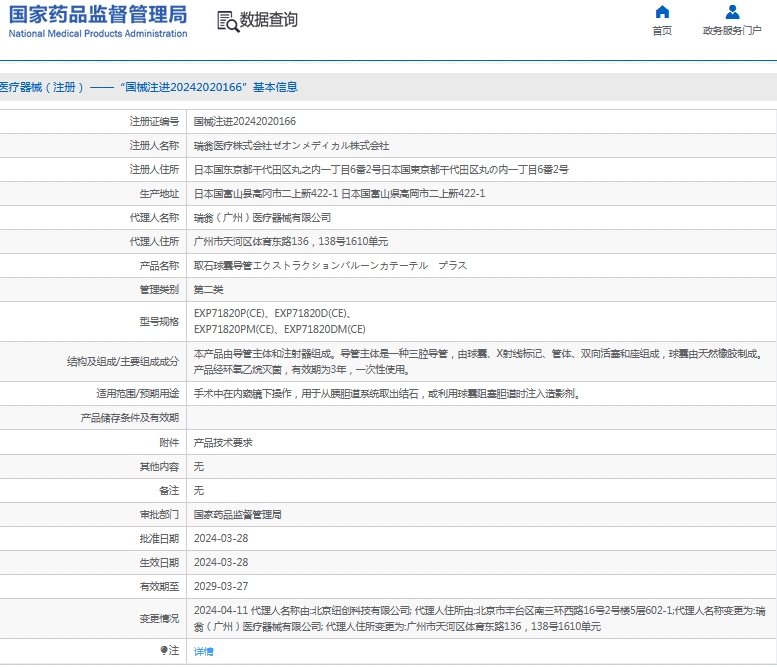Select the structure description 本产品由导管主体和注射器组成
777x667 pixels.
pyautogui.click(x=479, y=361)
